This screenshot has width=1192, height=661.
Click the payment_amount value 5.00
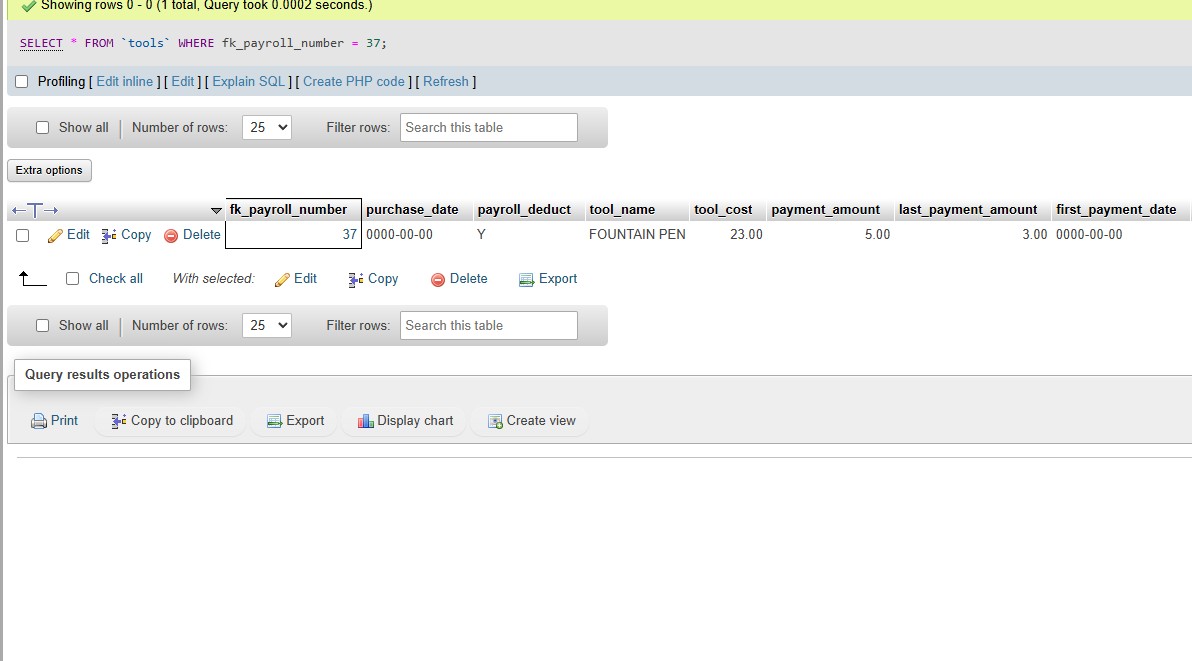877,235
